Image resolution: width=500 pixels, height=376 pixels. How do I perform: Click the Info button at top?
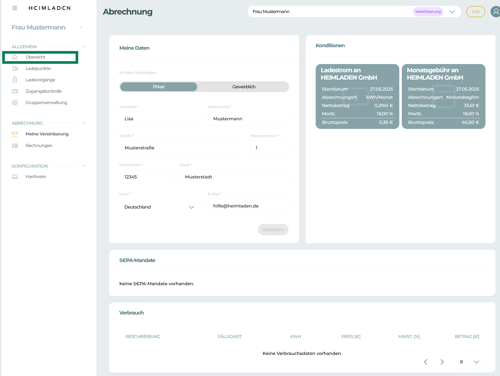[476, 12]
